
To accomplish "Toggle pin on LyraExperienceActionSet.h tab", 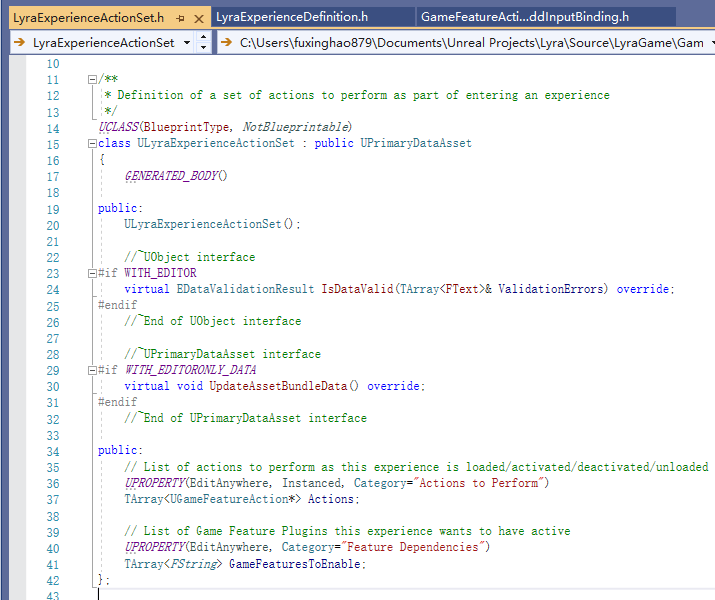I will click(x=181, y=19).
